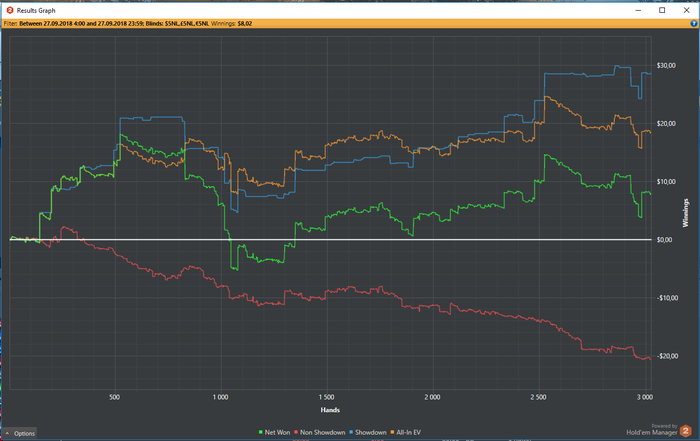Toggle the Showdown legend series
The height and width of the screenshot is (441, 700).
[x=367, y=432]
